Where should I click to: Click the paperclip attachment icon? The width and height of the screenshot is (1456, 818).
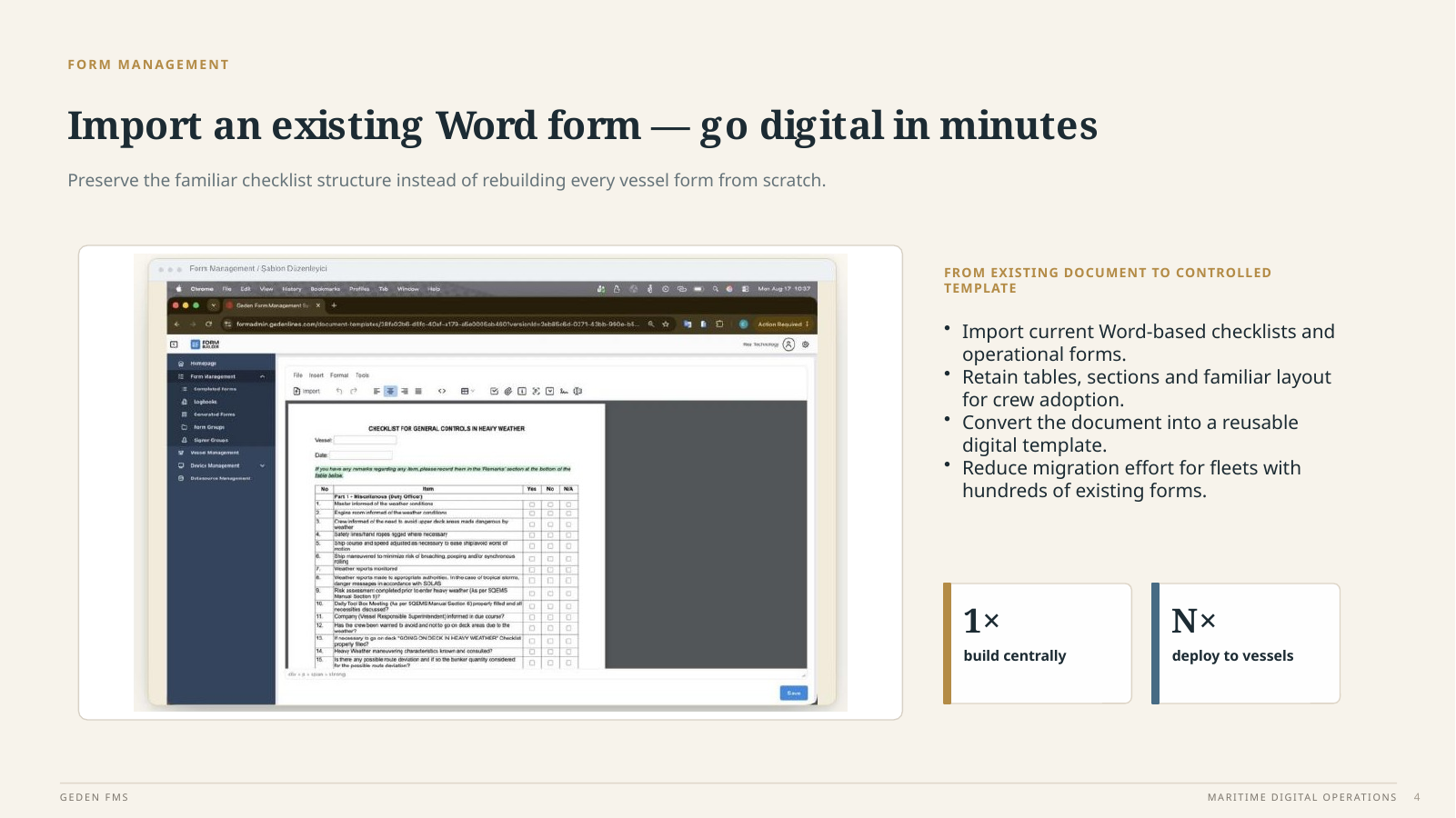[x=508, y=392]
